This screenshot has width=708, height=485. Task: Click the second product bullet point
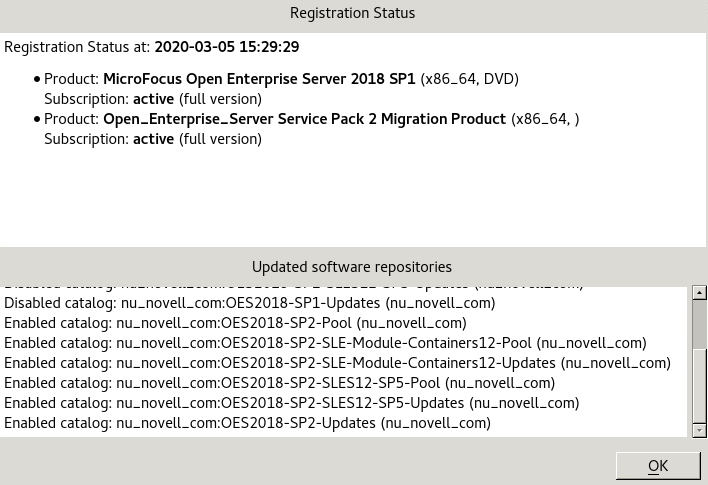click(37, 119)
